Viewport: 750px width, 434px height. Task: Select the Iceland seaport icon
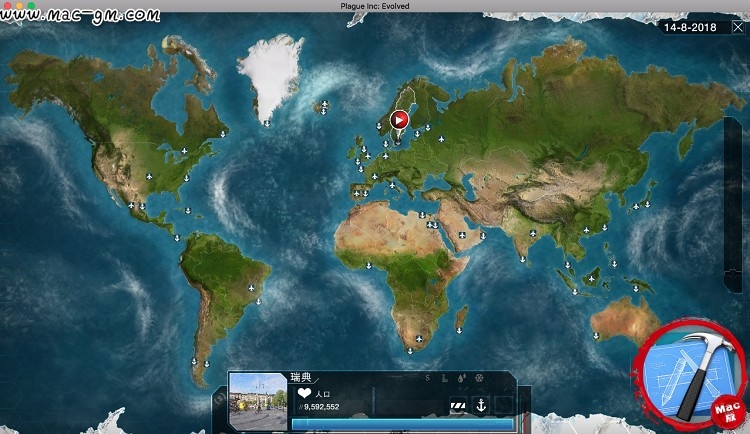(323, 111)
